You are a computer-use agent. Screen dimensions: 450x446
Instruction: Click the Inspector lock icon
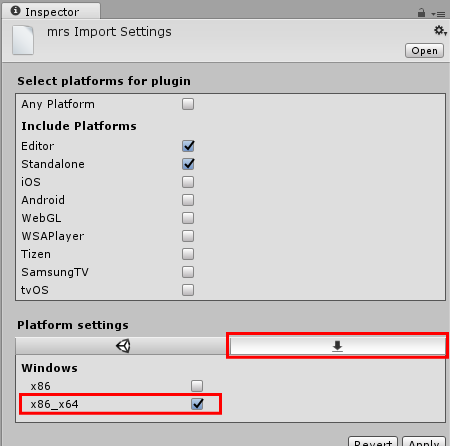[421, 13]
